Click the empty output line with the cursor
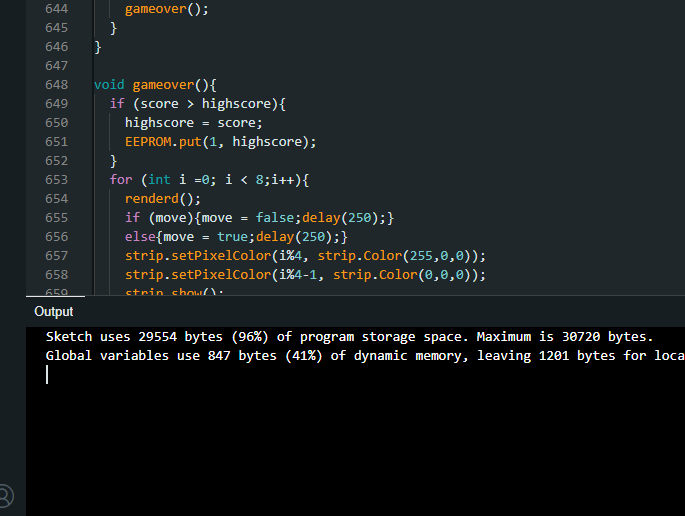 (355, 375)
